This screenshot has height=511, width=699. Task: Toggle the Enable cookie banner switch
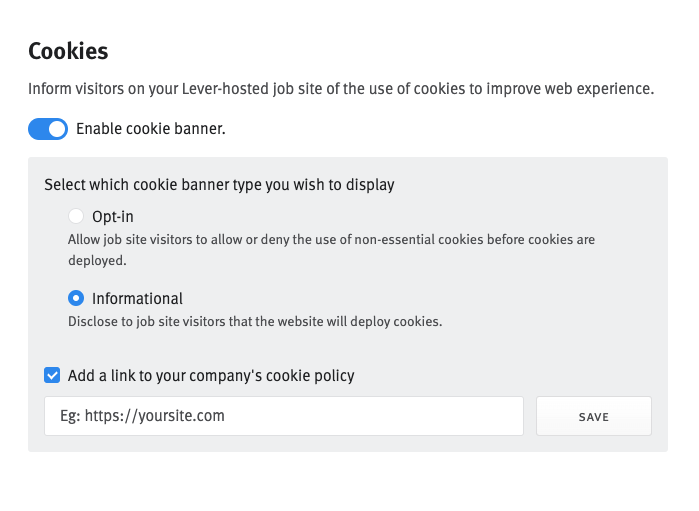tap(48, 129)
